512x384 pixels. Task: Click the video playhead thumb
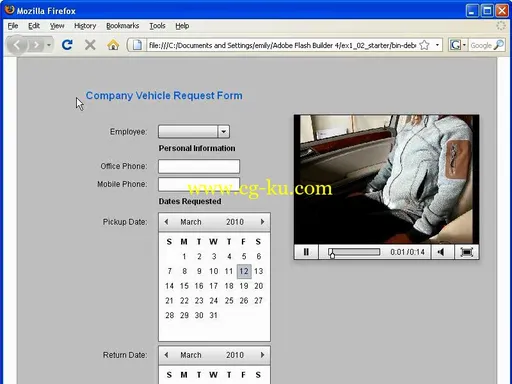(332, 254)
